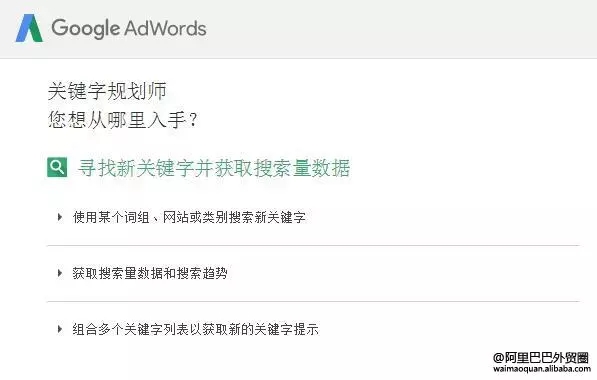The image size is (597, 380).
Task: Click the green 寻找新关键字并获取搜索量数据 heading
Action: pos(214,168)
